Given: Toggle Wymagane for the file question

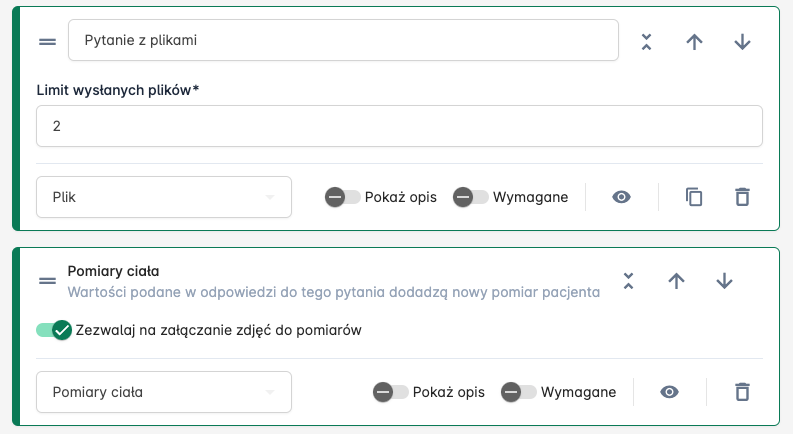Looking at the screenshot, I should [x=471, y=197].
